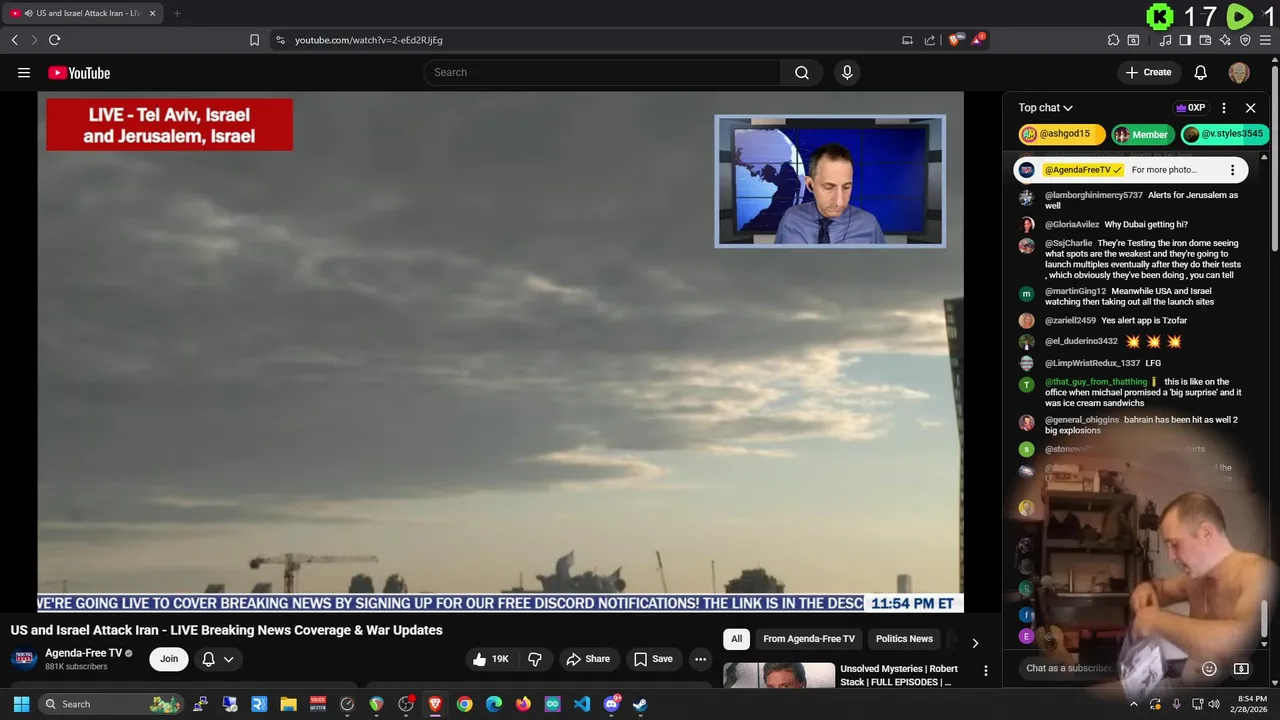The height and width of the screenshot is (720, 1280).
Task: Open the 0XP crown badge
Action: pos(1190,108)
